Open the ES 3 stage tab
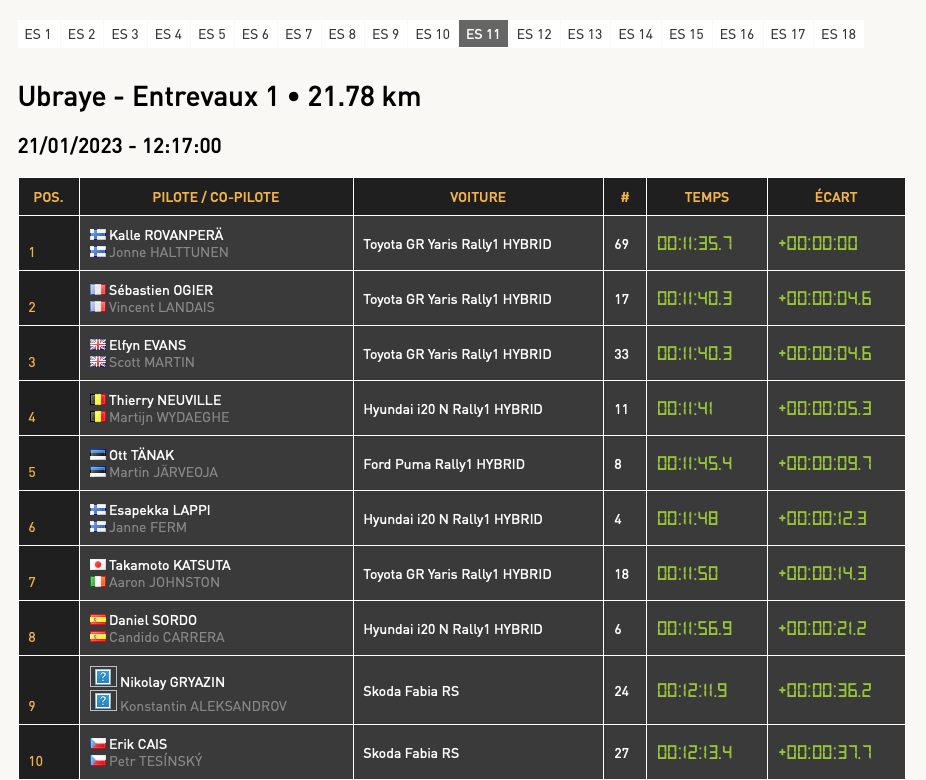 125,34
